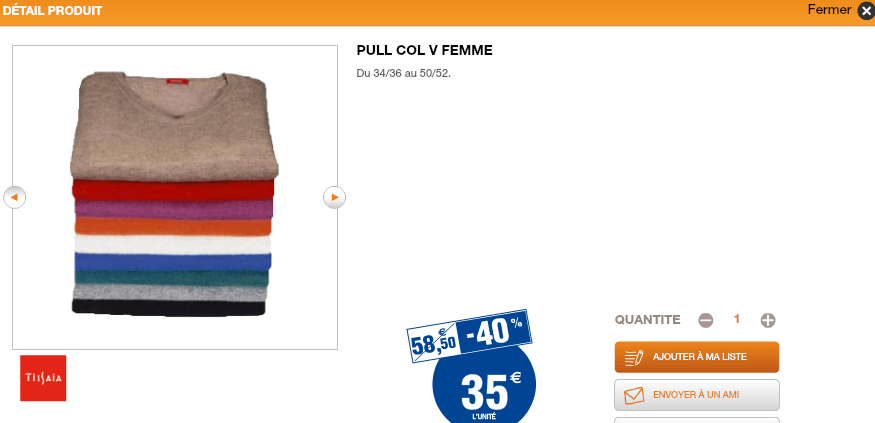Close the product detail with X icon
Image resolution: width=875 pixels, height=423 pixels.
[866, 11]
